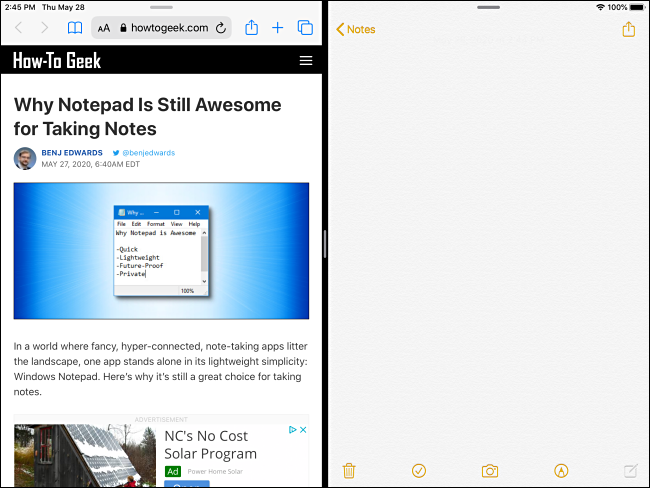Click the How-To Geek site logo
This screenshot has width=650, height=488.
tap(57, 61)
